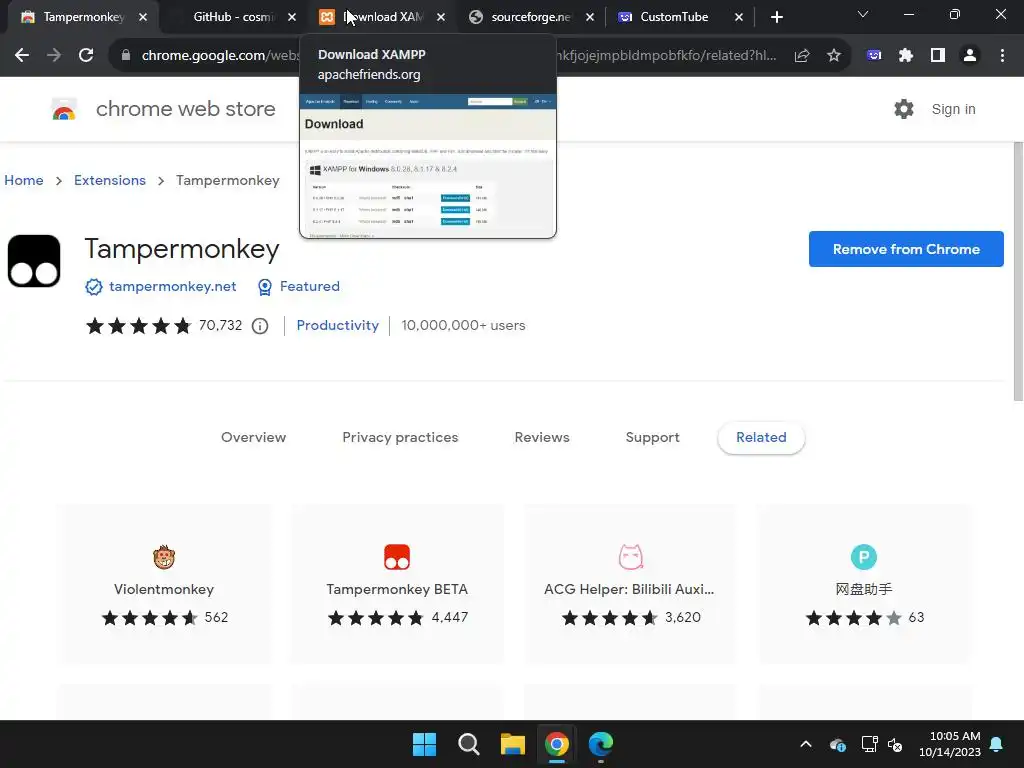Open the OneDrive cloud tray icon
1024x768 pixels.
click(x=838, y=744)
